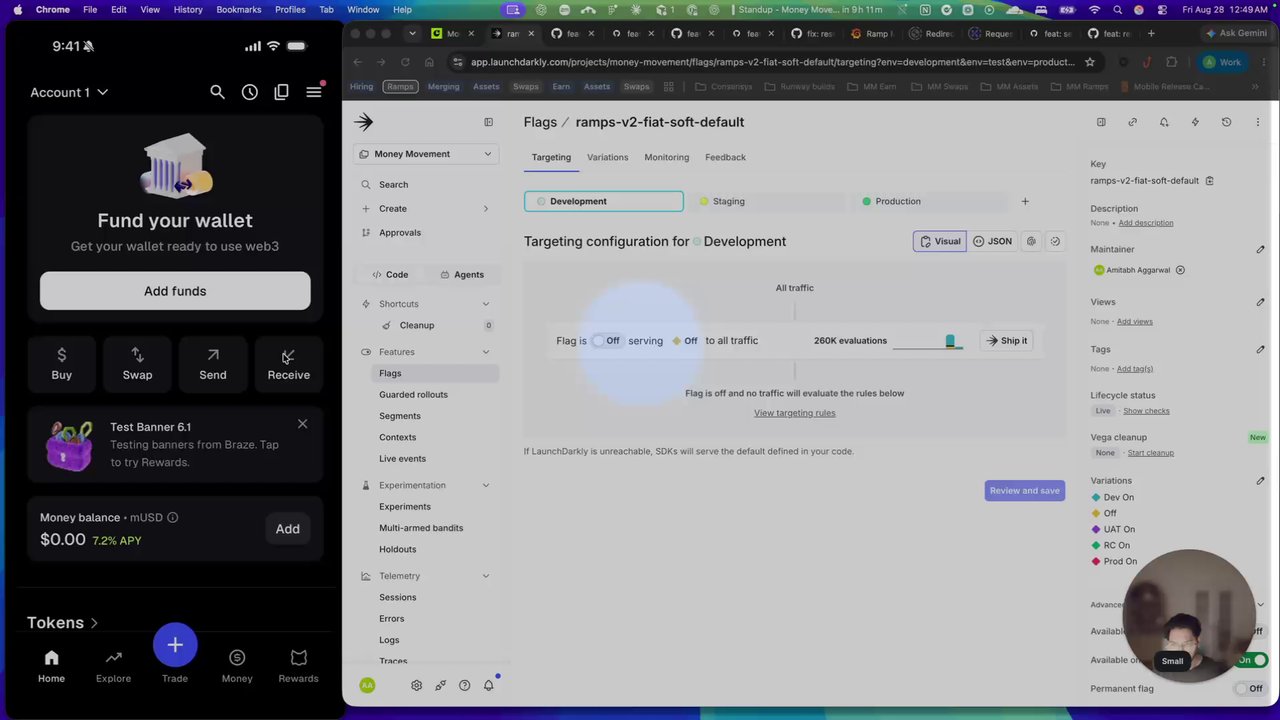
Task: Collapse the Shortcuts section
Action: [x=486, y=304]
